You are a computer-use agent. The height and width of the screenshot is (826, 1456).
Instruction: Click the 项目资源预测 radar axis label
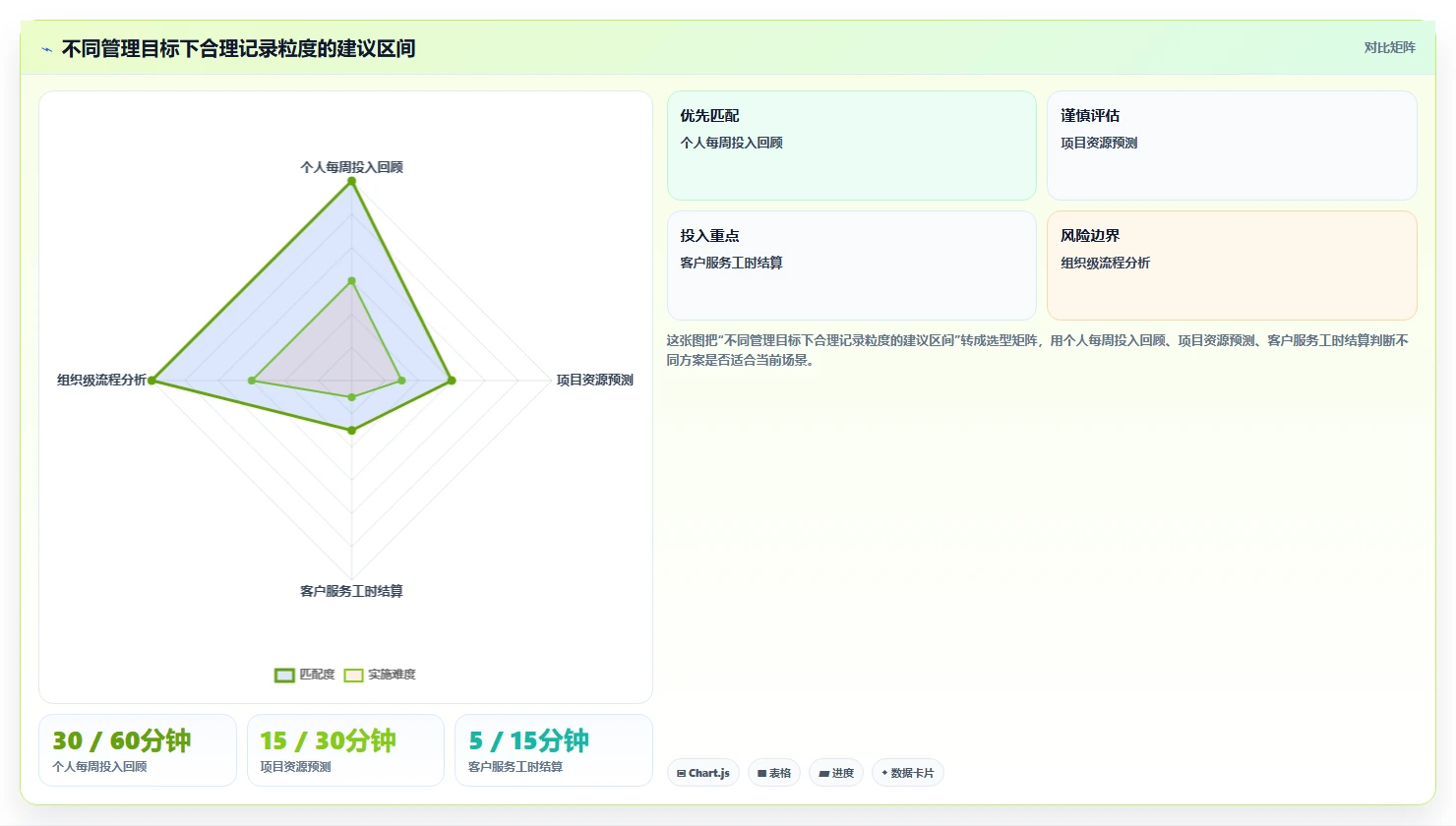(594, 380)
